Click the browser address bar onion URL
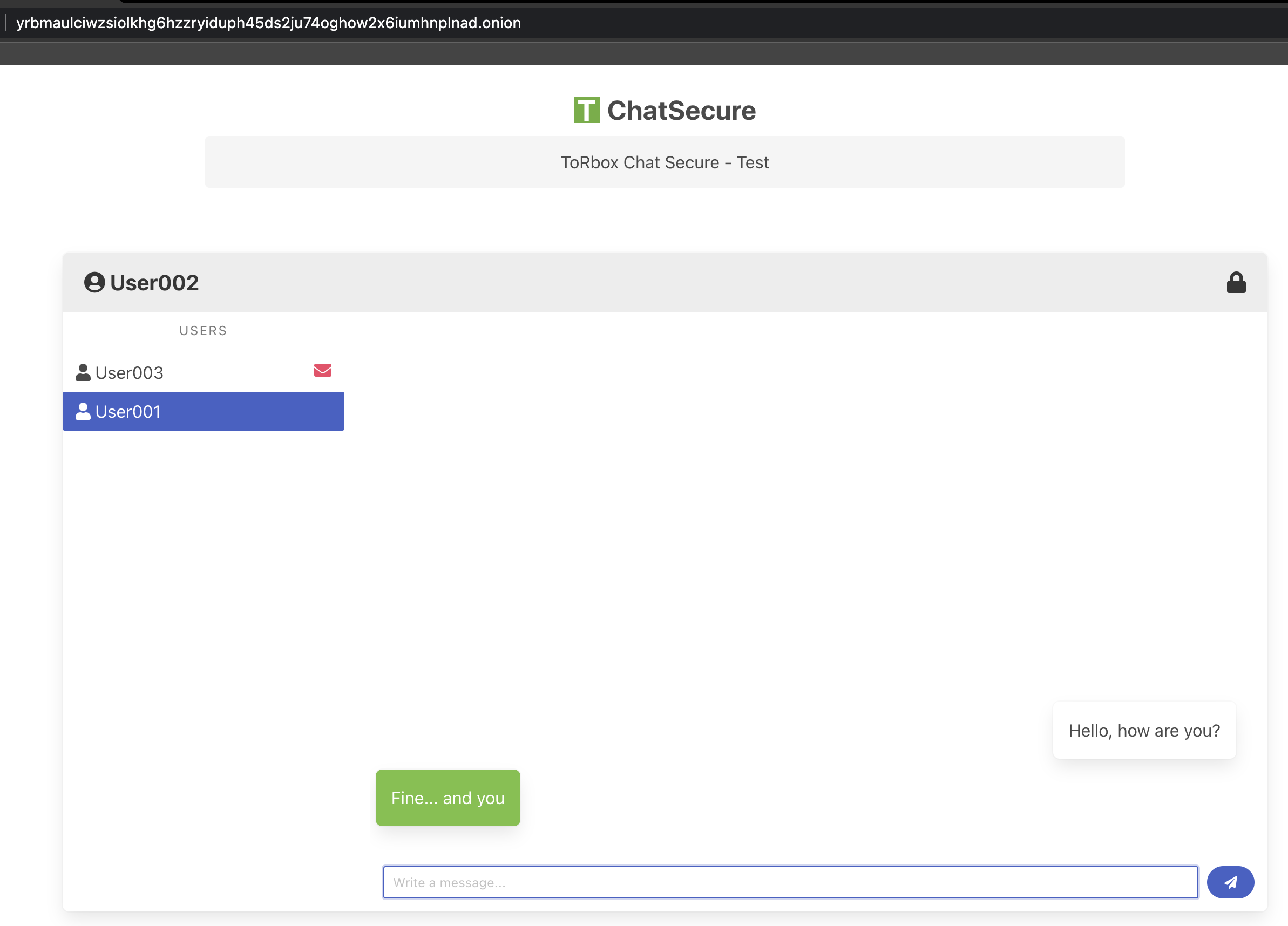The image size is (1288, 926). pyautogui.click(x=269, y=23)
